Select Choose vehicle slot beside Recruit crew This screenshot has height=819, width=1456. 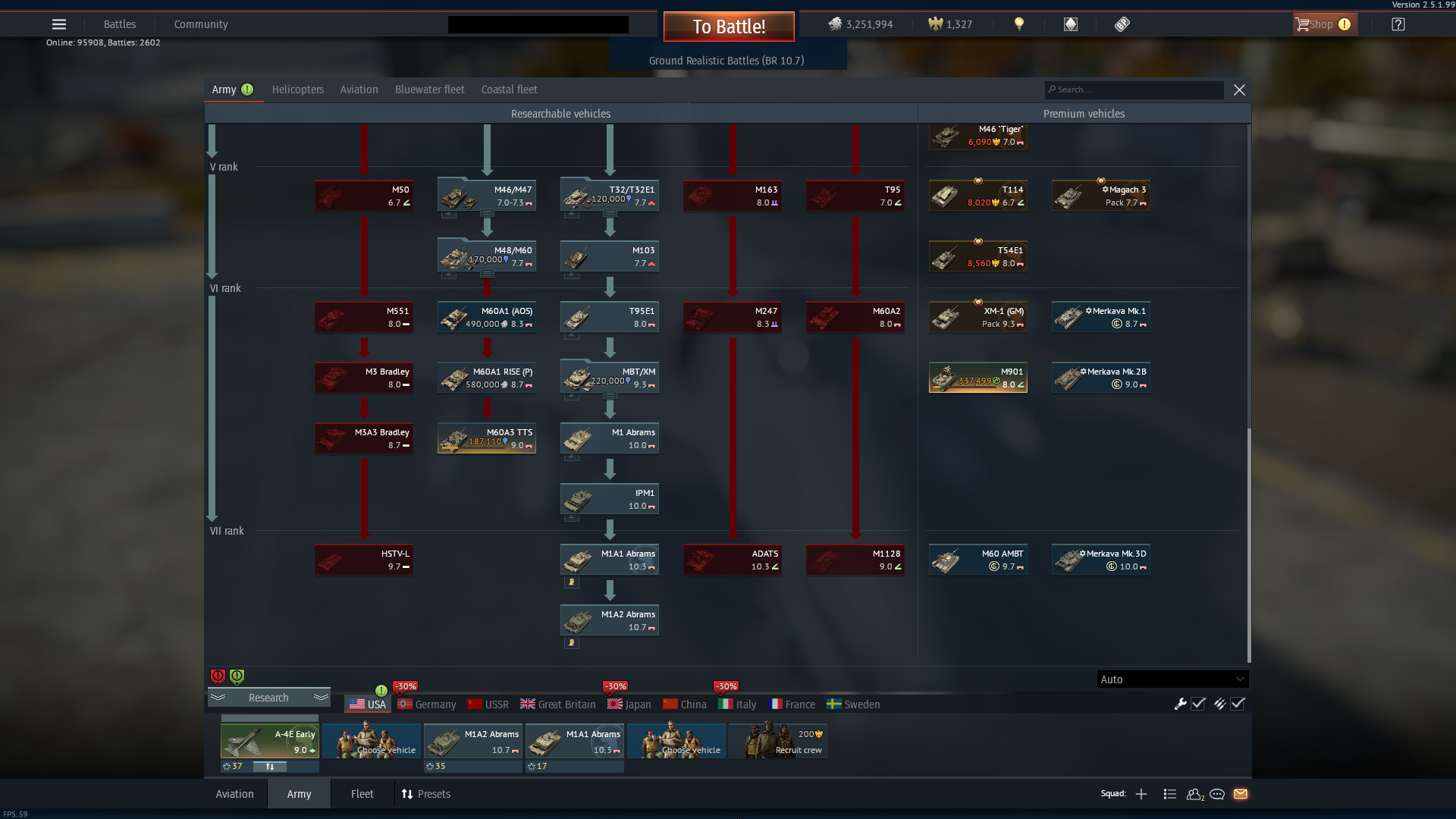tap(676, 741)
